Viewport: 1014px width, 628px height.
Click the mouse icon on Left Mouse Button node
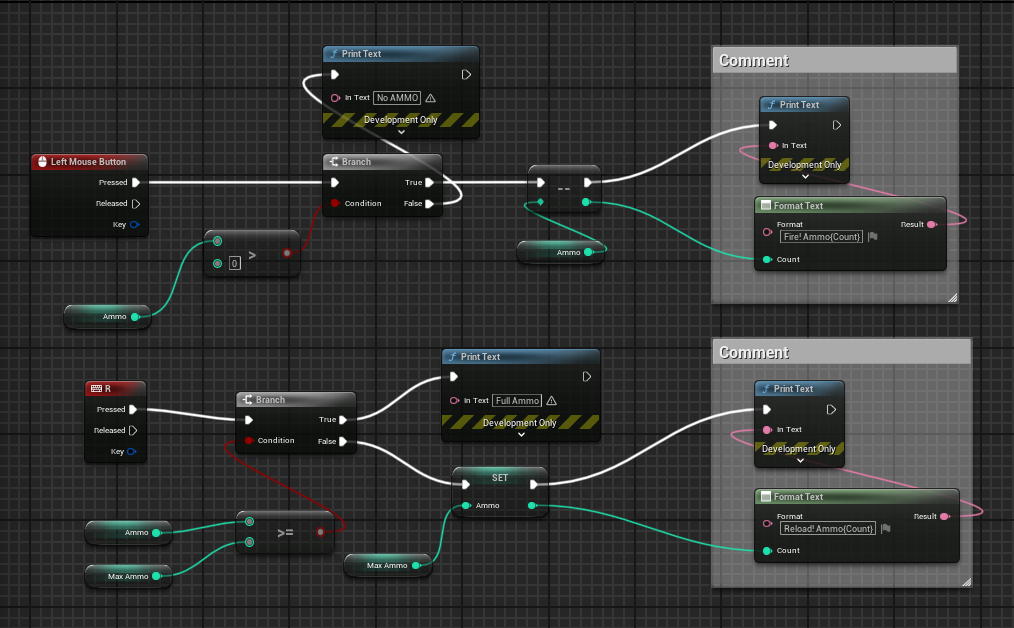tap(41, 162)
